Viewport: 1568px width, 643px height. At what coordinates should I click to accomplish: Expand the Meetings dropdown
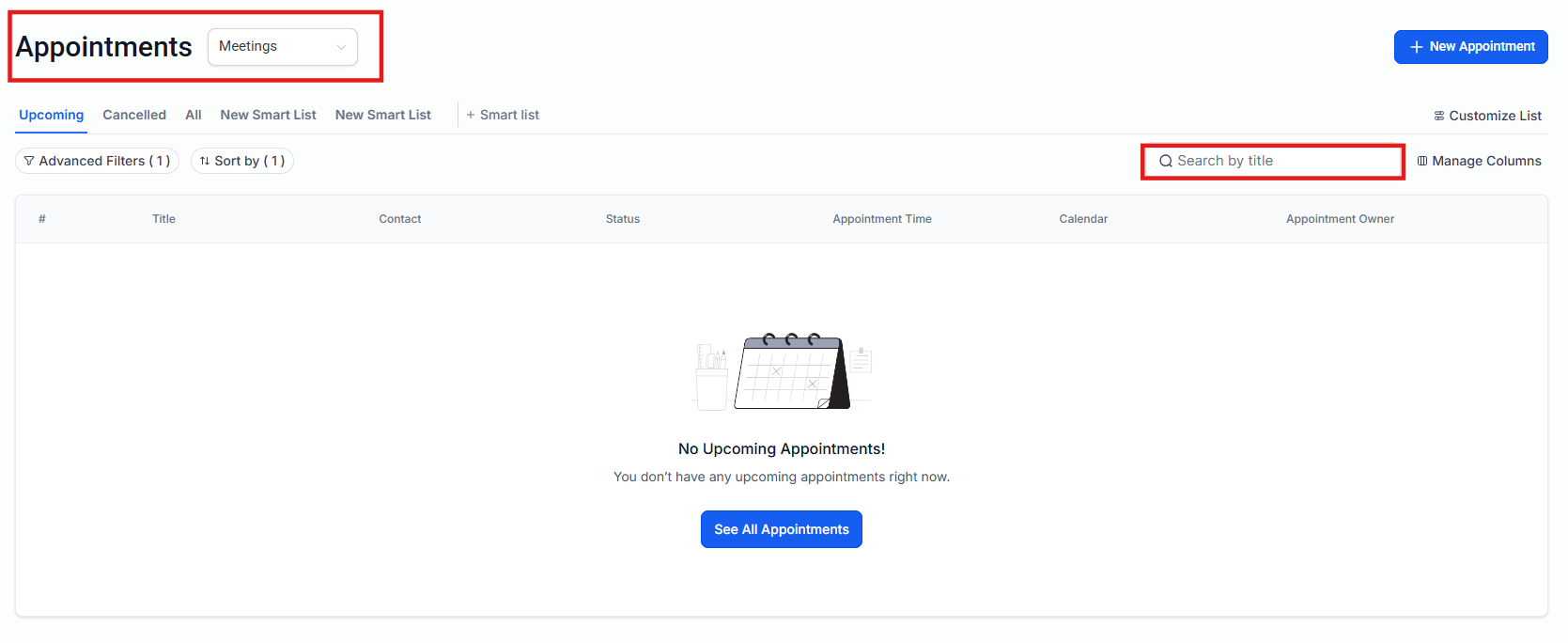click(282, 47)
